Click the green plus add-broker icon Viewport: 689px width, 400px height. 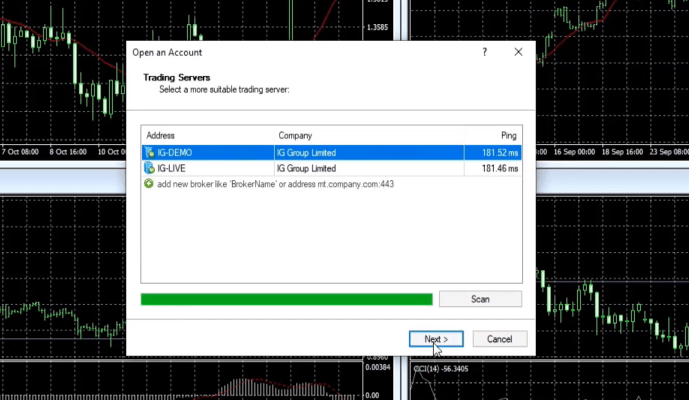pyautogui.click(x=149, y=184)
